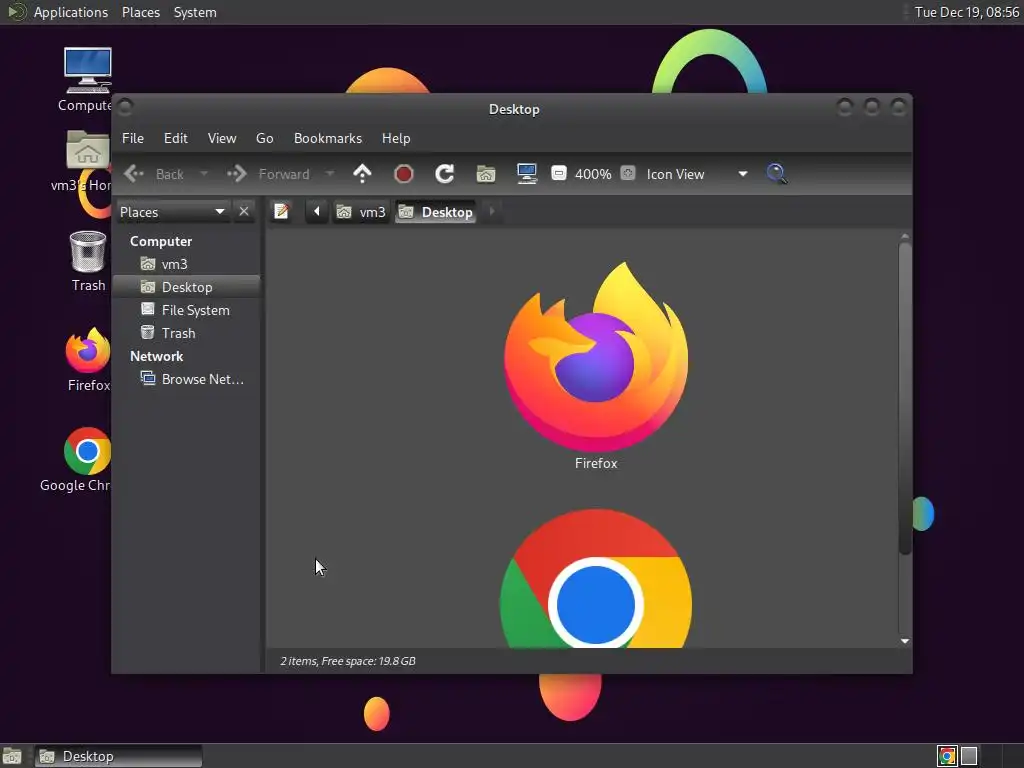Open the Forward history dropdown arrow
The height and width of the screenshot is (768, 1024).
330,174
